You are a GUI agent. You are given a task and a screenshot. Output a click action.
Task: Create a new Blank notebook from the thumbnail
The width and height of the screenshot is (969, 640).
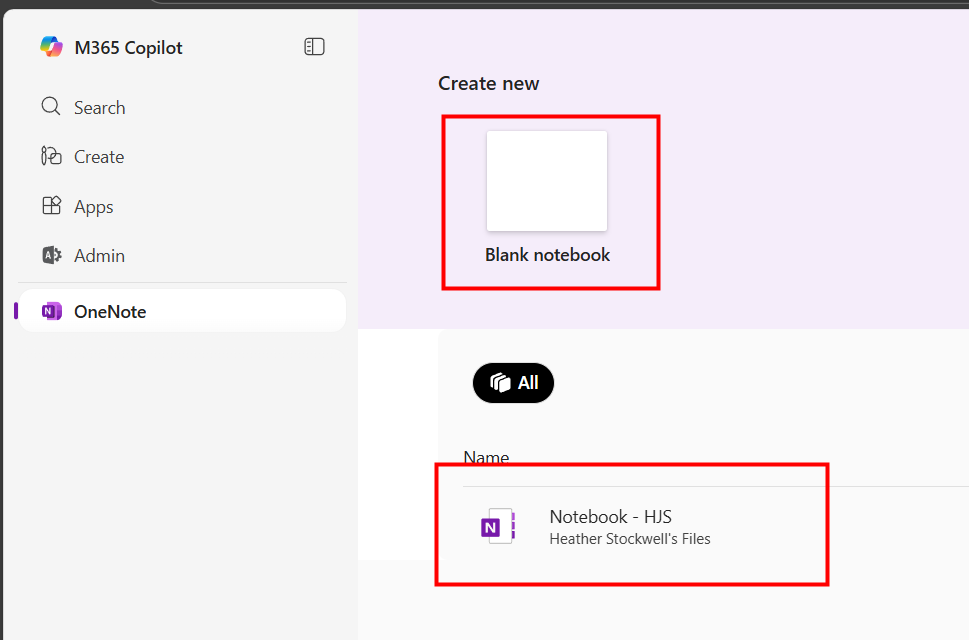coord(547,181)
